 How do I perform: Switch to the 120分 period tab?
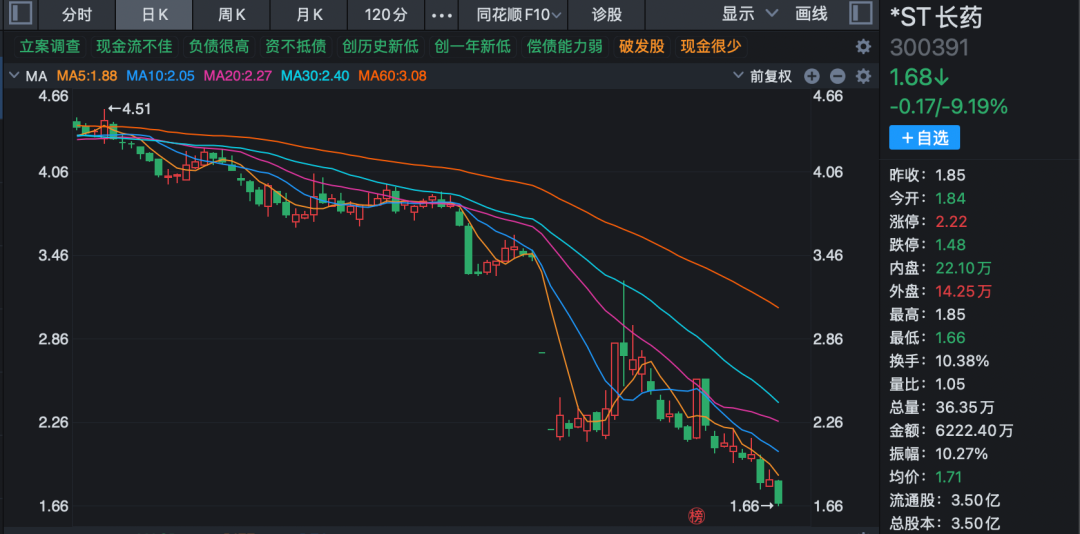386,15
